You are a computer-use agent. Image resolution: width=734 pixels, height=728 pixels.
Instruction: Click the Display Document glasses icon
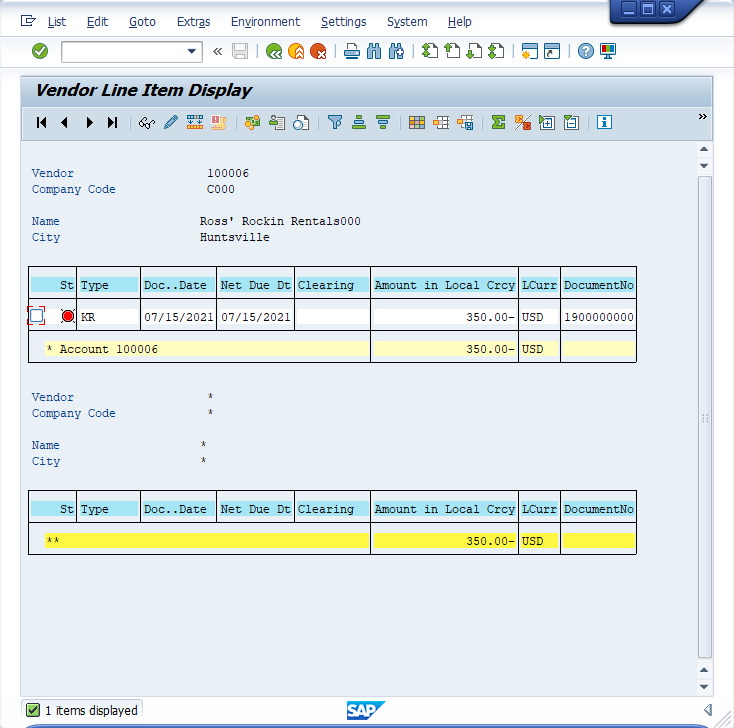coord(147,123)
